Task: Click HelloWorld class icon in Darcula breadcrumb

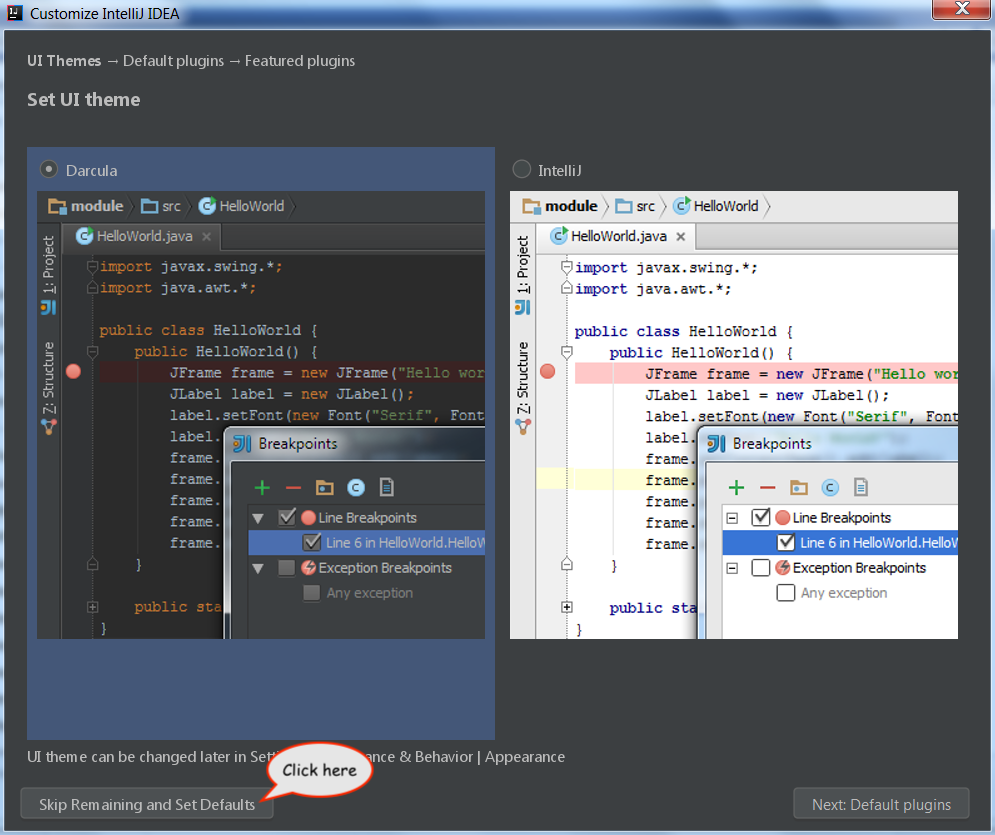Action: (x=207, y=206)
